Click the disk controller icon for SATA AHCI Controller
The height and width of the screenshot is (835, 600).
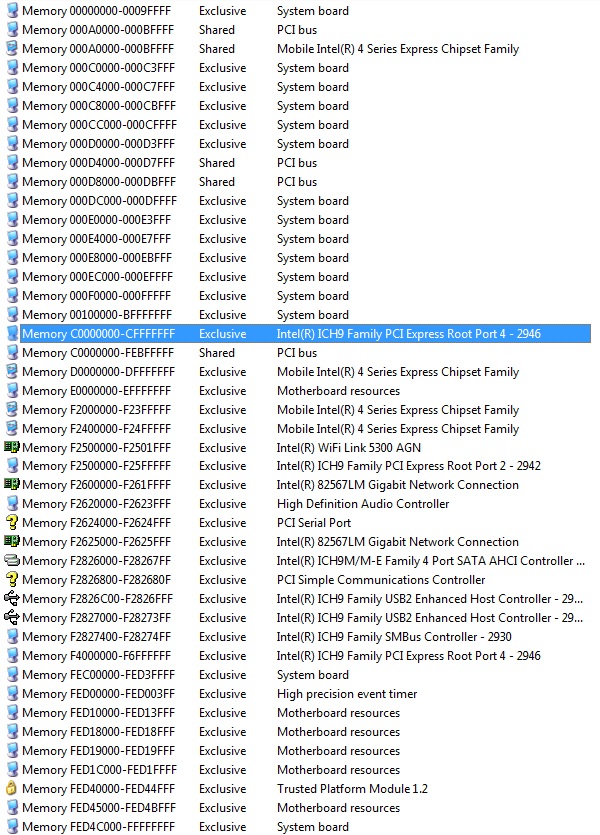[12, 561]
